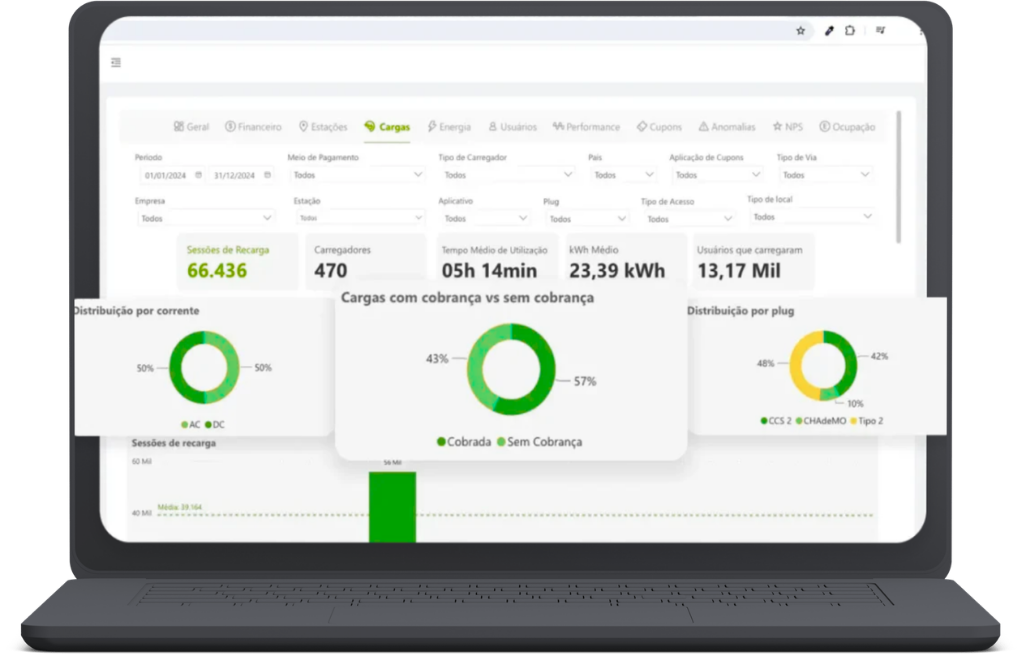The height and width of the screenshot is (655, 1022).
Task: Open the País dropdown
Action: 623,175
